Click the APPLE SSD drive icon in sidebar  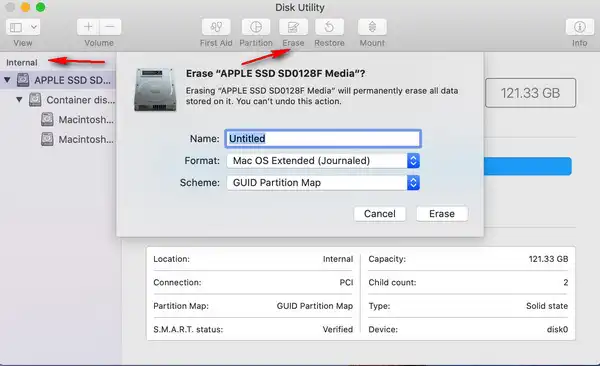point(23,80)
